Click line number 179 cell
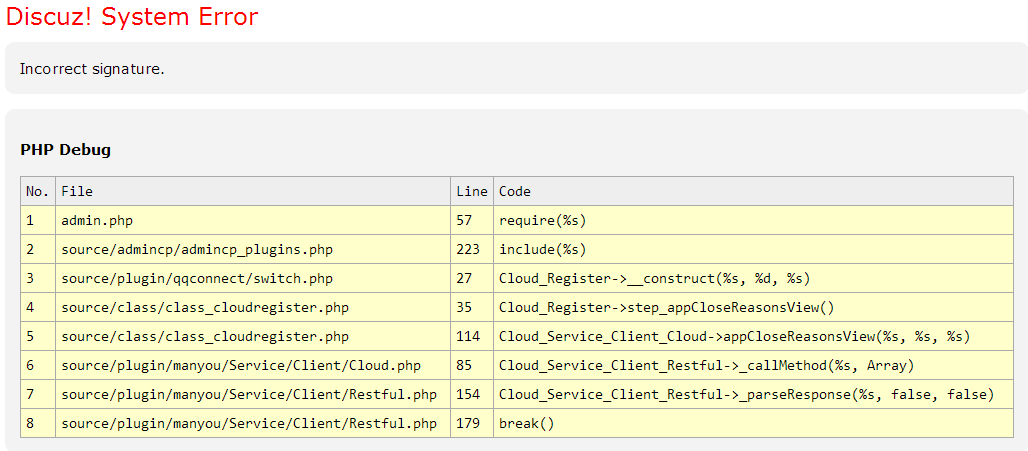The height and width of the screenshot is (451, 1028). coord(468,423)
